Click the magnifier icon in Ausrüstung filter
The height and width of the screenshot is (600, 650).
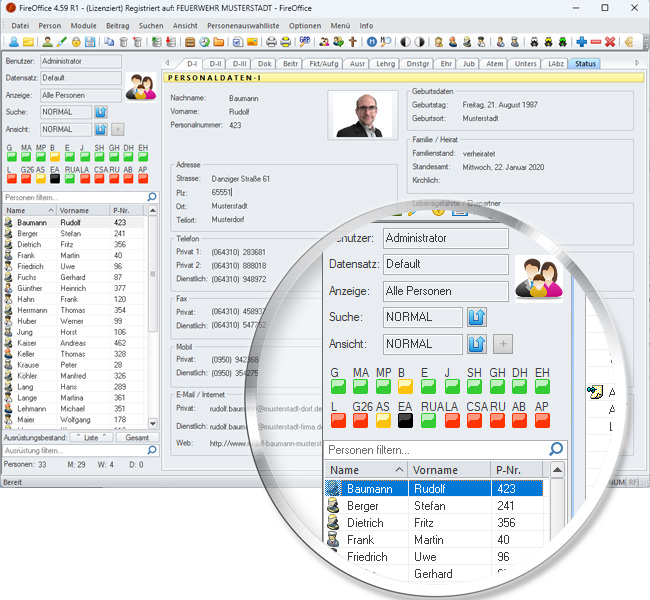pyautogui.click(x=151, y=451)
